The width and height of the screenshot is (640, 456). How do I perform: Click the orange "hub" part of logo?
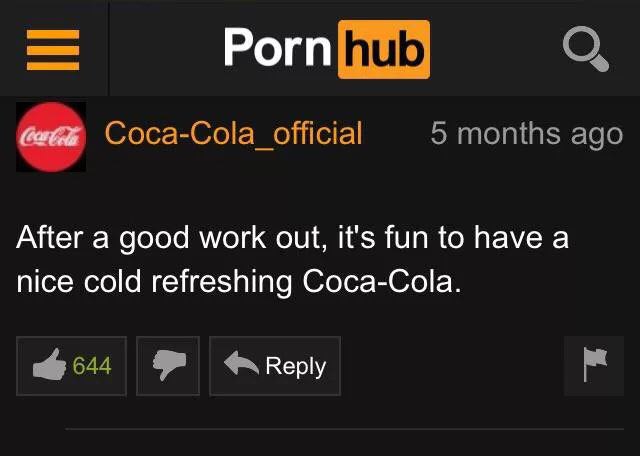384,49
